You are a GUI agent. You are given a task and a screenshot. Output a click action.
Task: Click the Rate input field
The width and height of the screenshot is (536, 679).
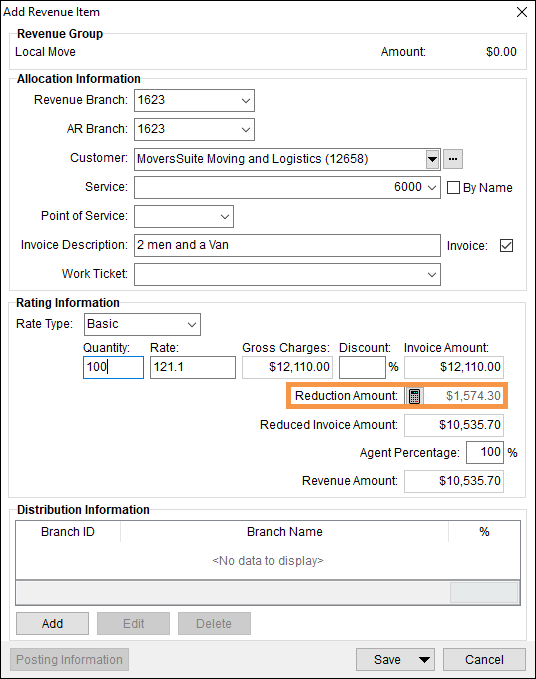coord(193,367)
